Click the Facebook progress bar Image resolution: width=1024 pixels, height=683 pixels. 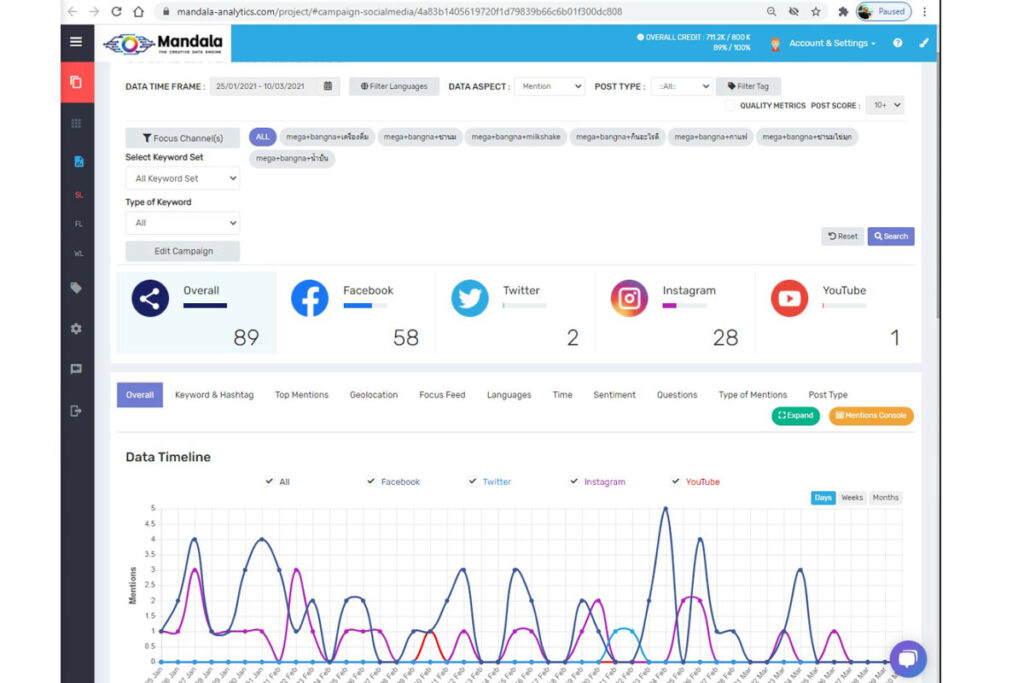(x=365, y=306)
